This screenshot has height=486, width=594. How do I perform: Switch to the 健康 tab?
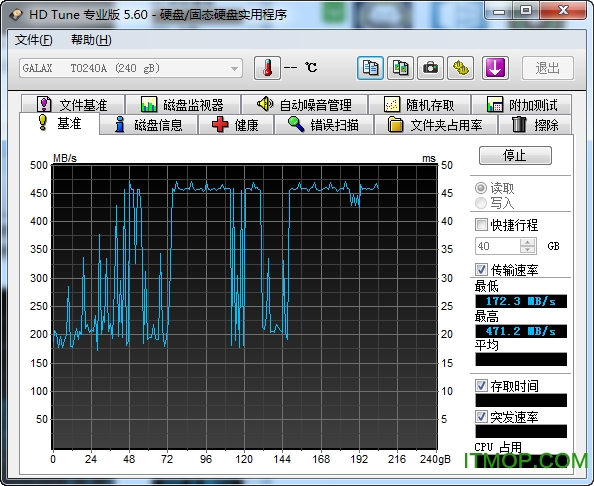236,125
